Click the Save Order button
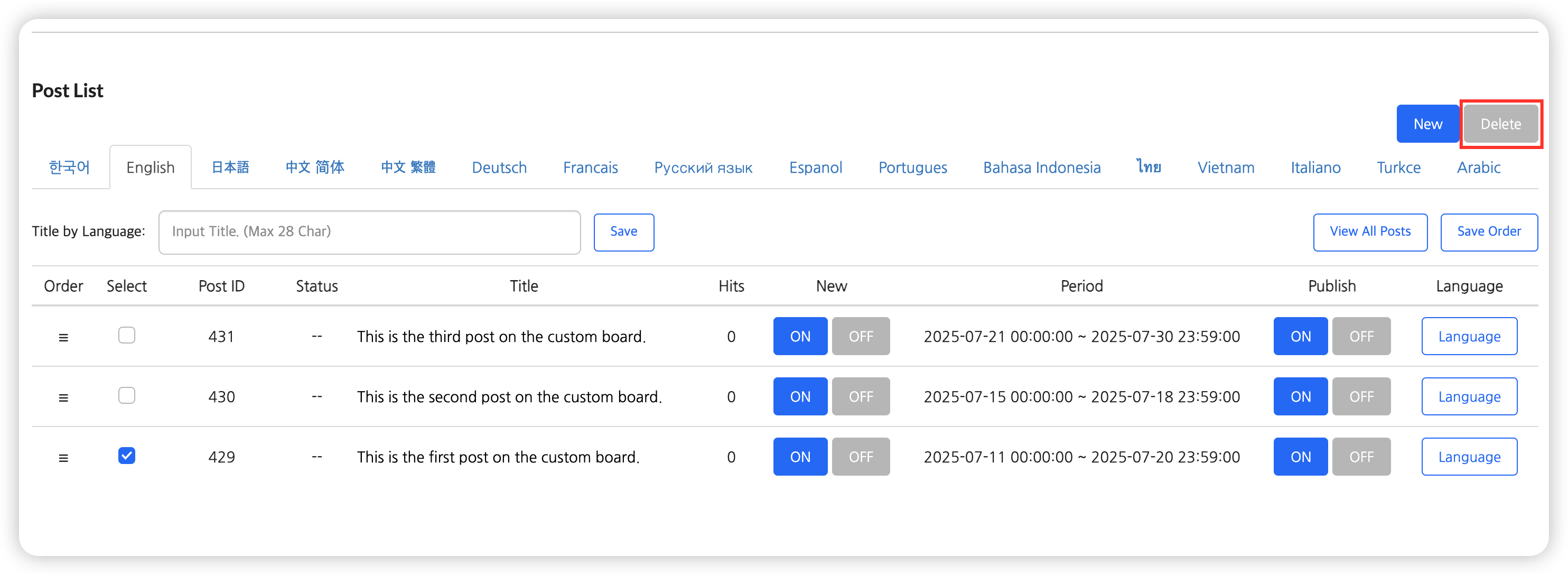The height and width of the screenshot is (575, 1568). pyautogui.click(x=1488, y=231)
